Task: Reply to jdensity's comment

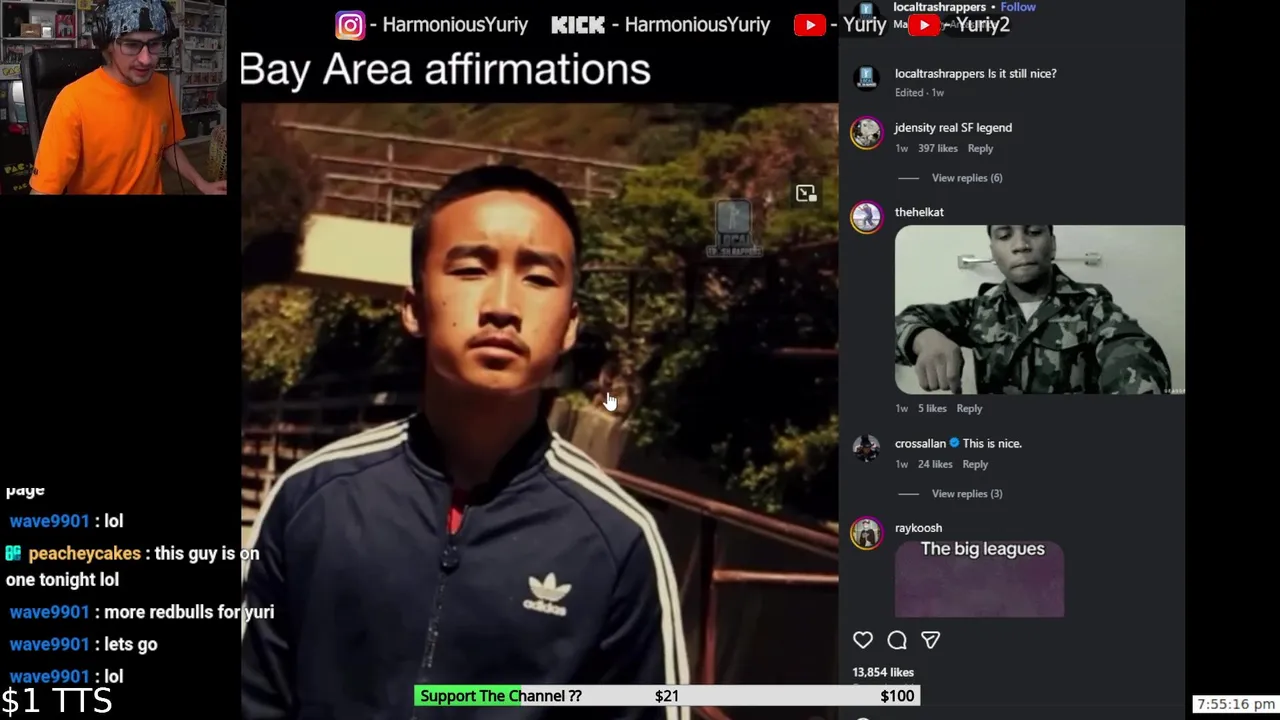Action: coord(980,148)
